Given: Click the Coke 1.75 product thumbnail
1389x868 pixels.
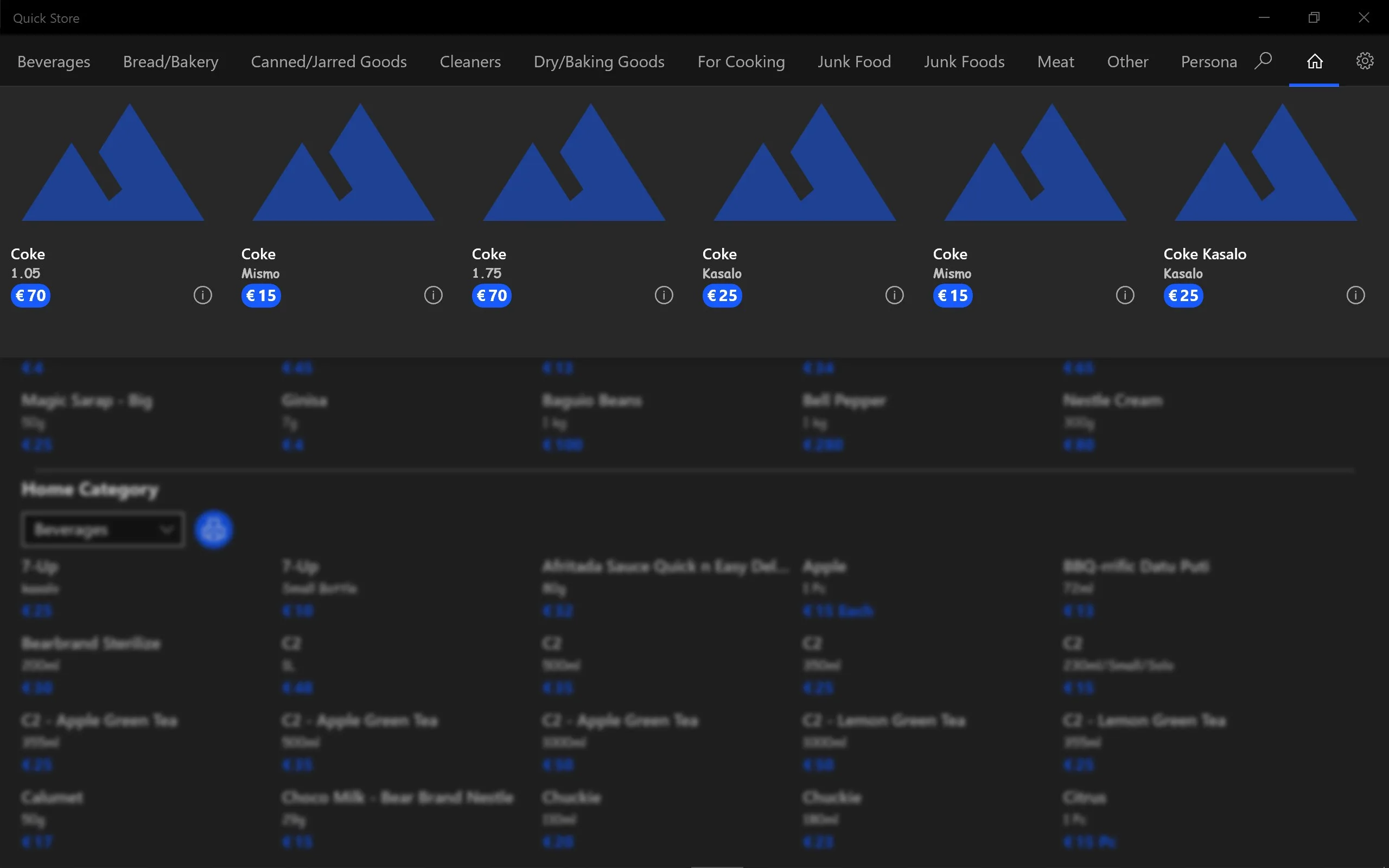Looking at the screenshot, I should [x=575, y=162].
